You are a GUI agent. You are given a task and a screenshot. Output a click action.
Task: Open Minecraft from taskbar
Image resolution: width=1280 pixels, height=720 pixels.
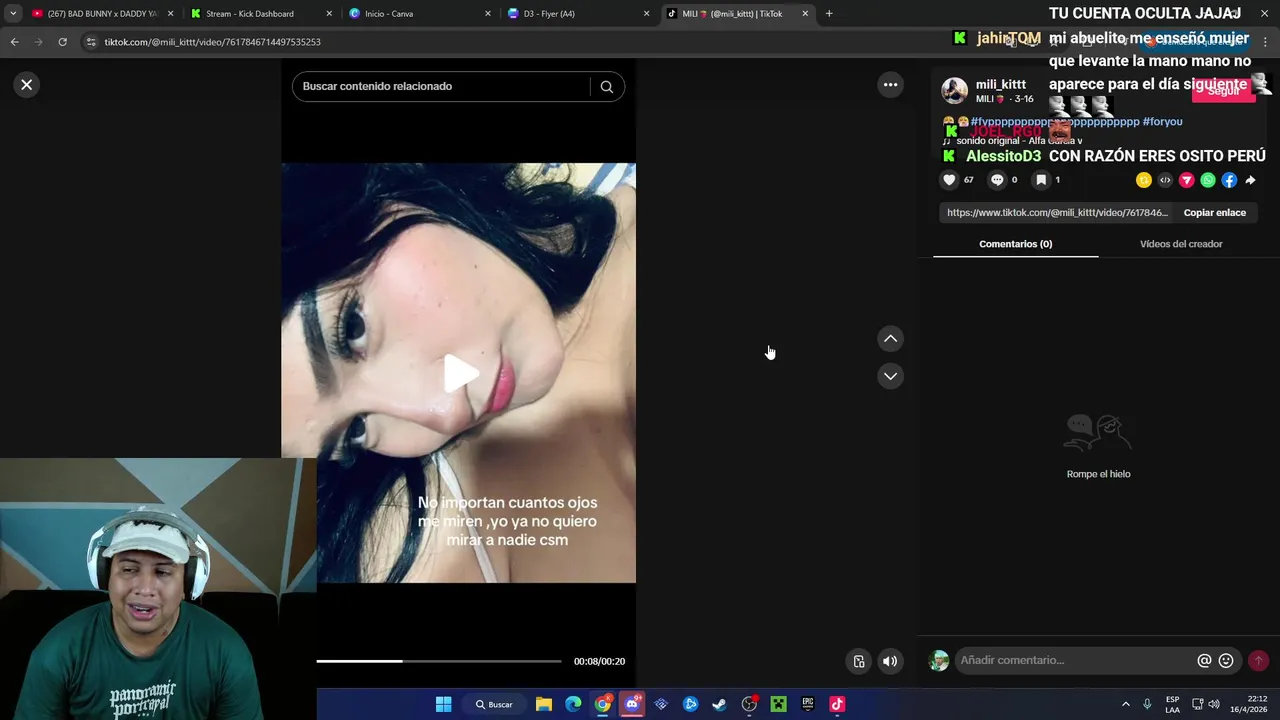(x=778, y=704)
